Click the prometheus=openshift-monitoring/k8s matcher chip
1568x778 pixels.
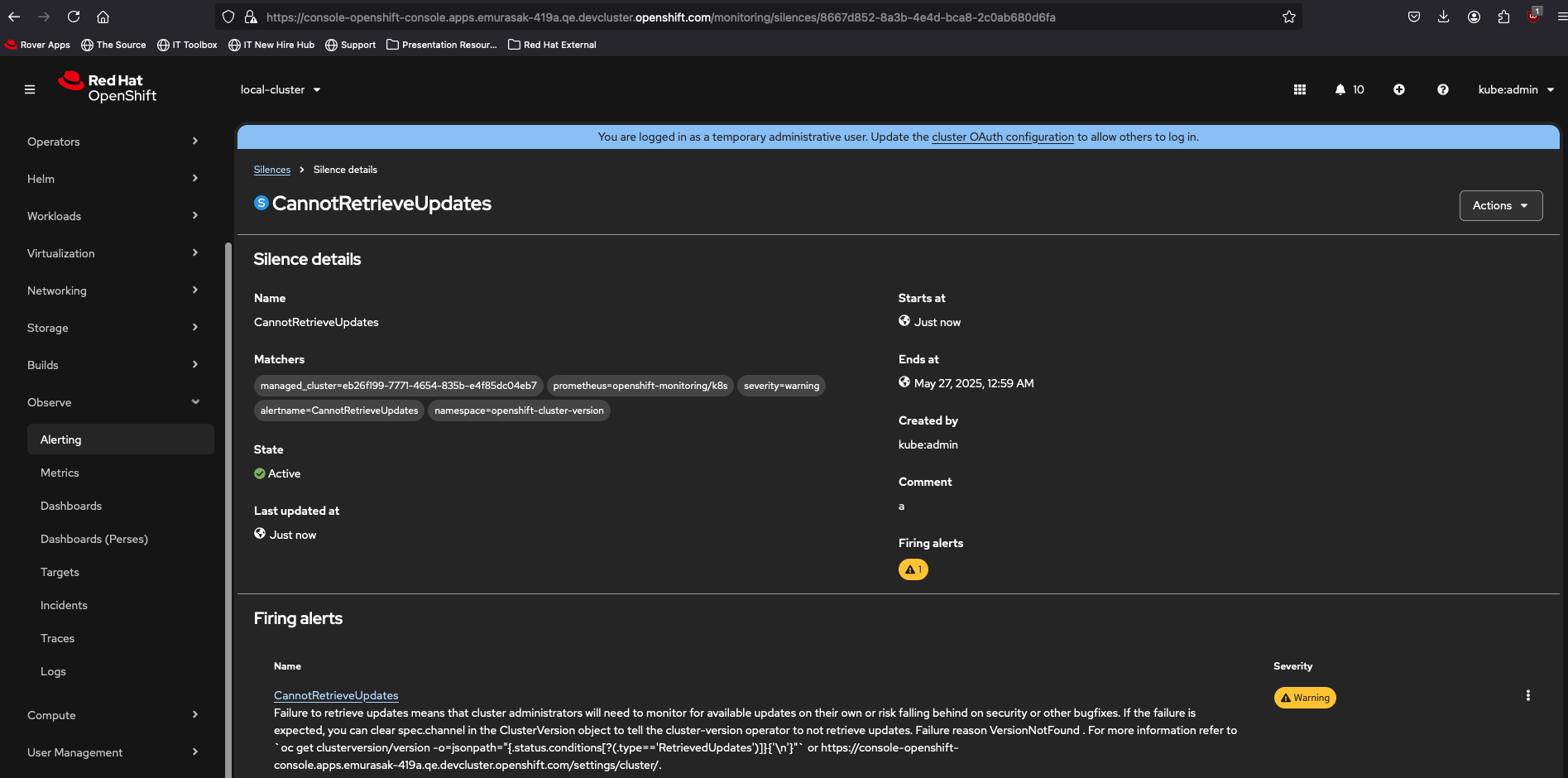click(640, 386)
